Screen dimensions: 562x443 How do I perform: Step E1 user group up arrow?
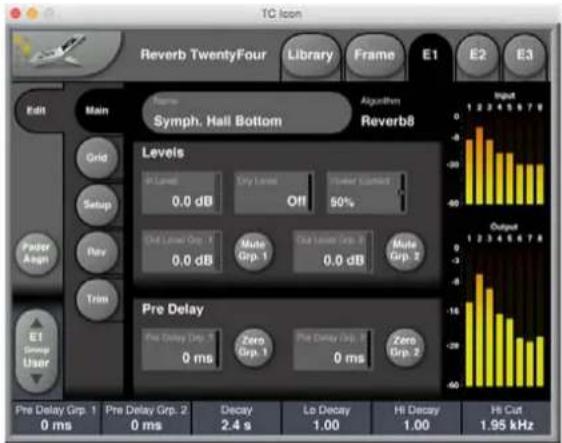pos(36,324)
